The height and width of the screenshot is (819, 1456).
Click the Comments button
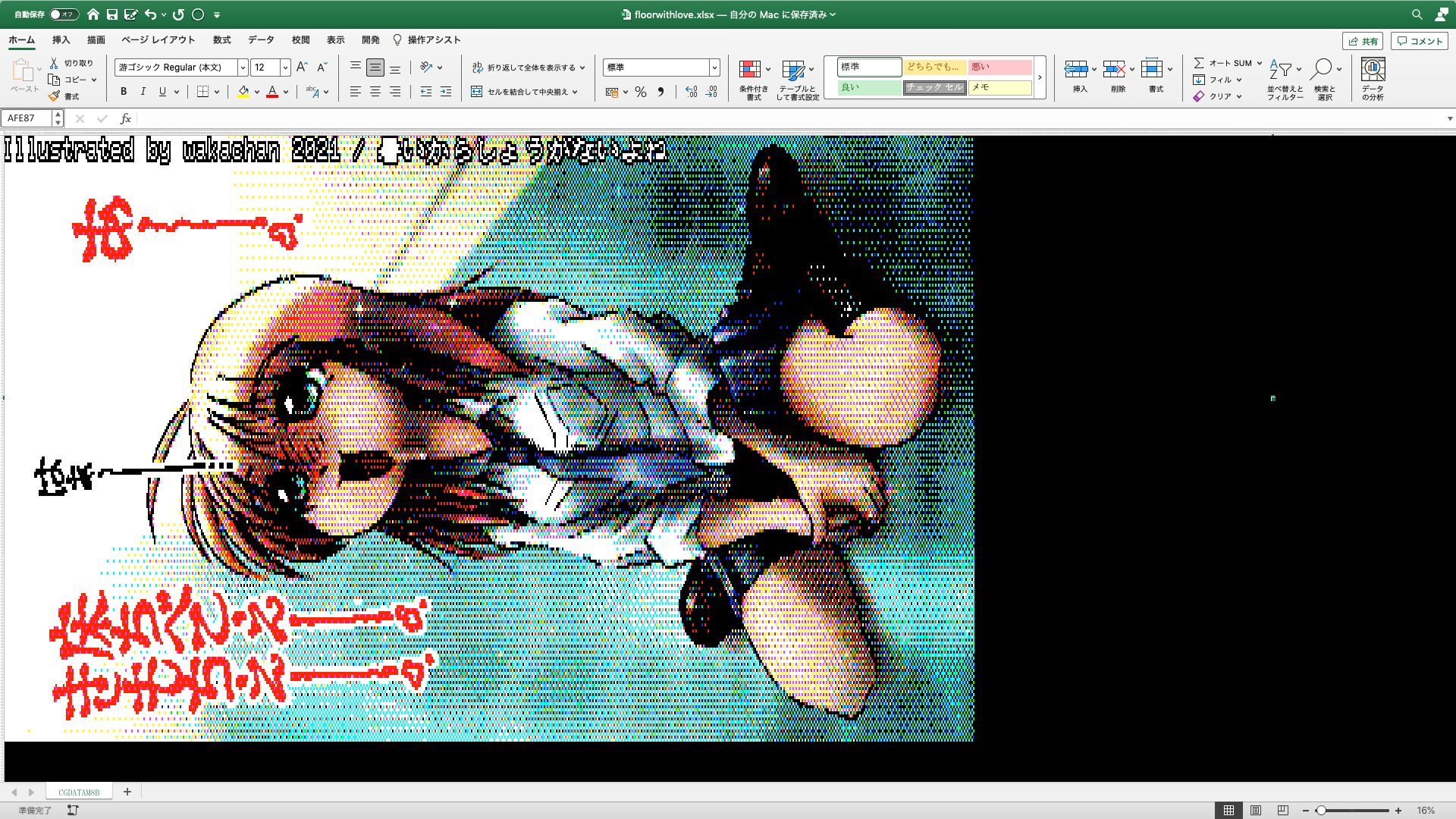coord(1420,41)
